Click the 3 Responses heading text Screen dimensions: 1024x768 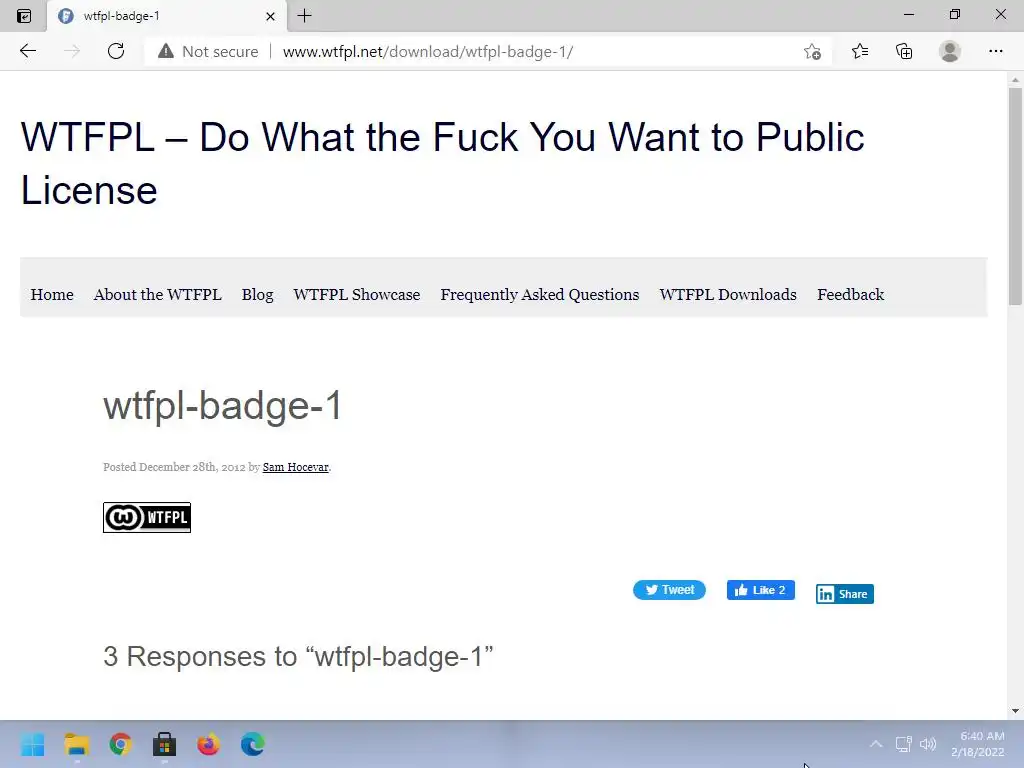pyautogui.click(x=298, y=656)
